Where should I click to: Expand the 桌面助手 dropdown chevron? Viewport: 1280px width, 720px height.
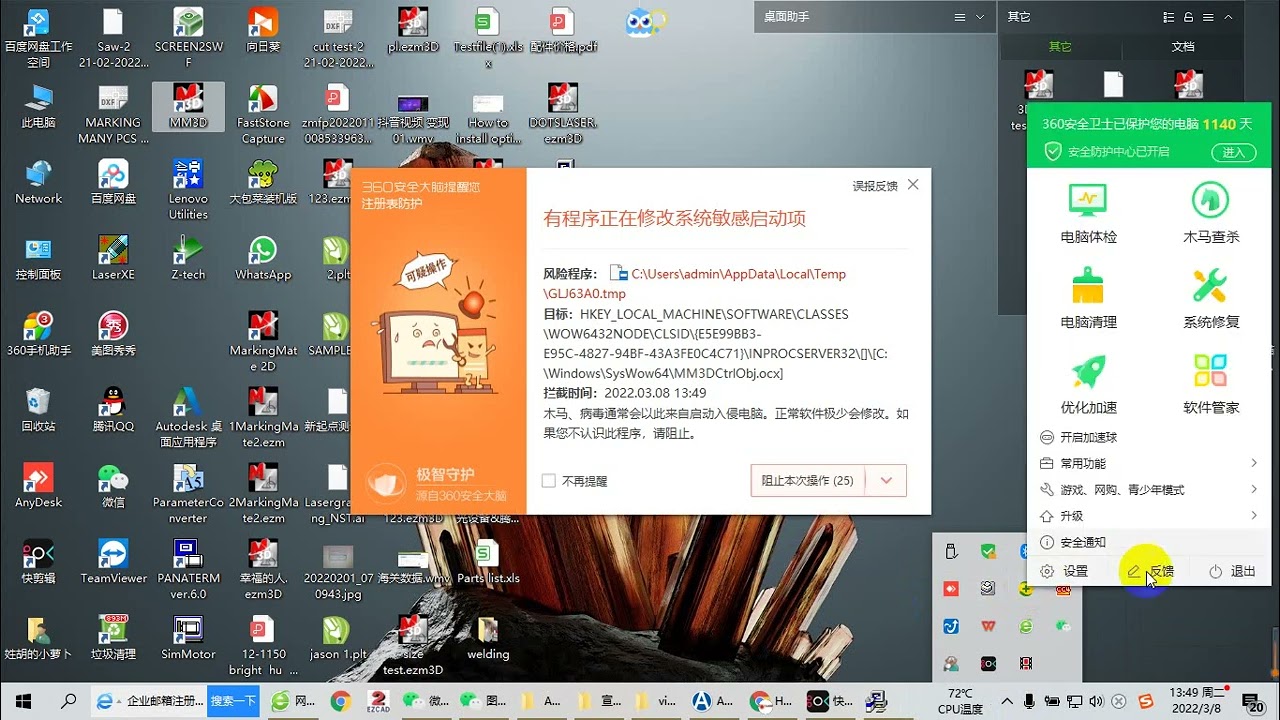[980, 17]
